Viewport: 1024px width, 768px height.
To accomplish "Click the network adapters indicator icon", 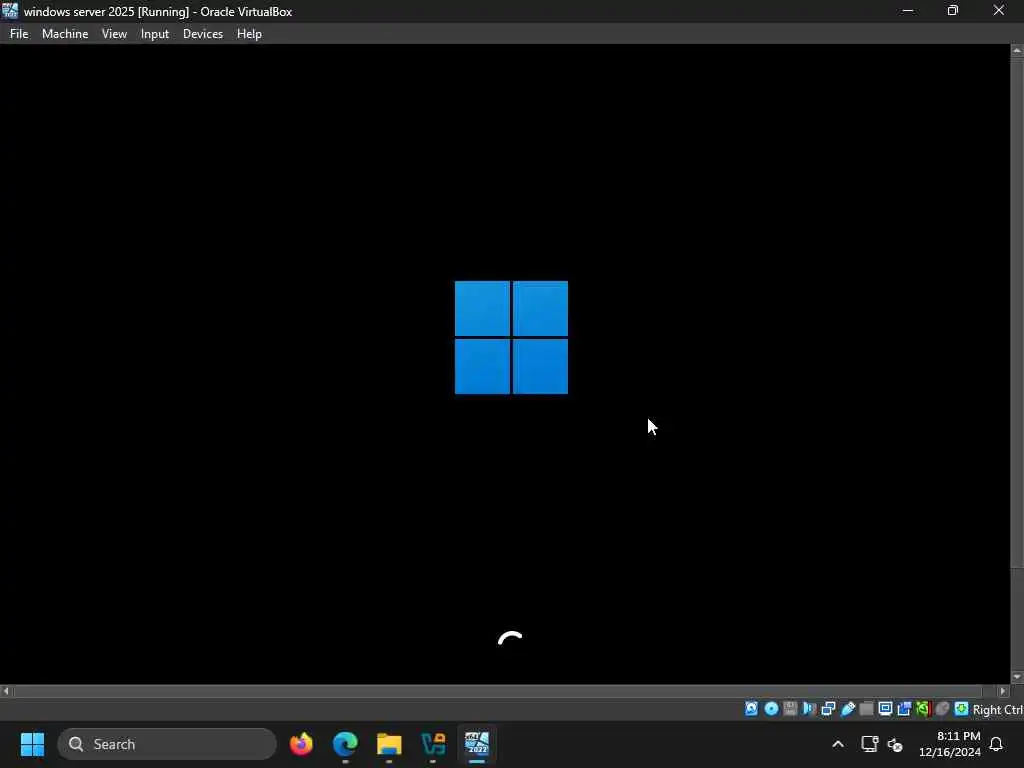I will click(x=828, y=709).
